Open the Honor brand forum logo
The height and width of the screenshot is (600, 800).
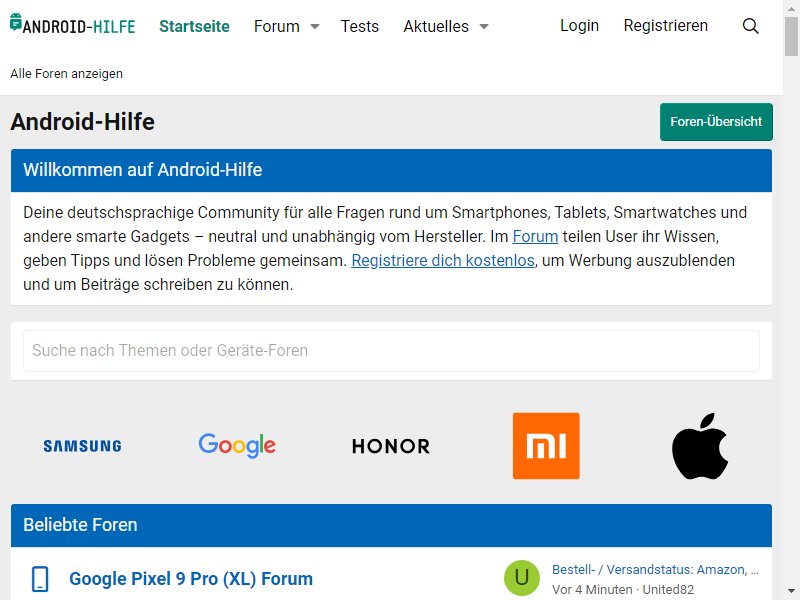coord(391,446)
